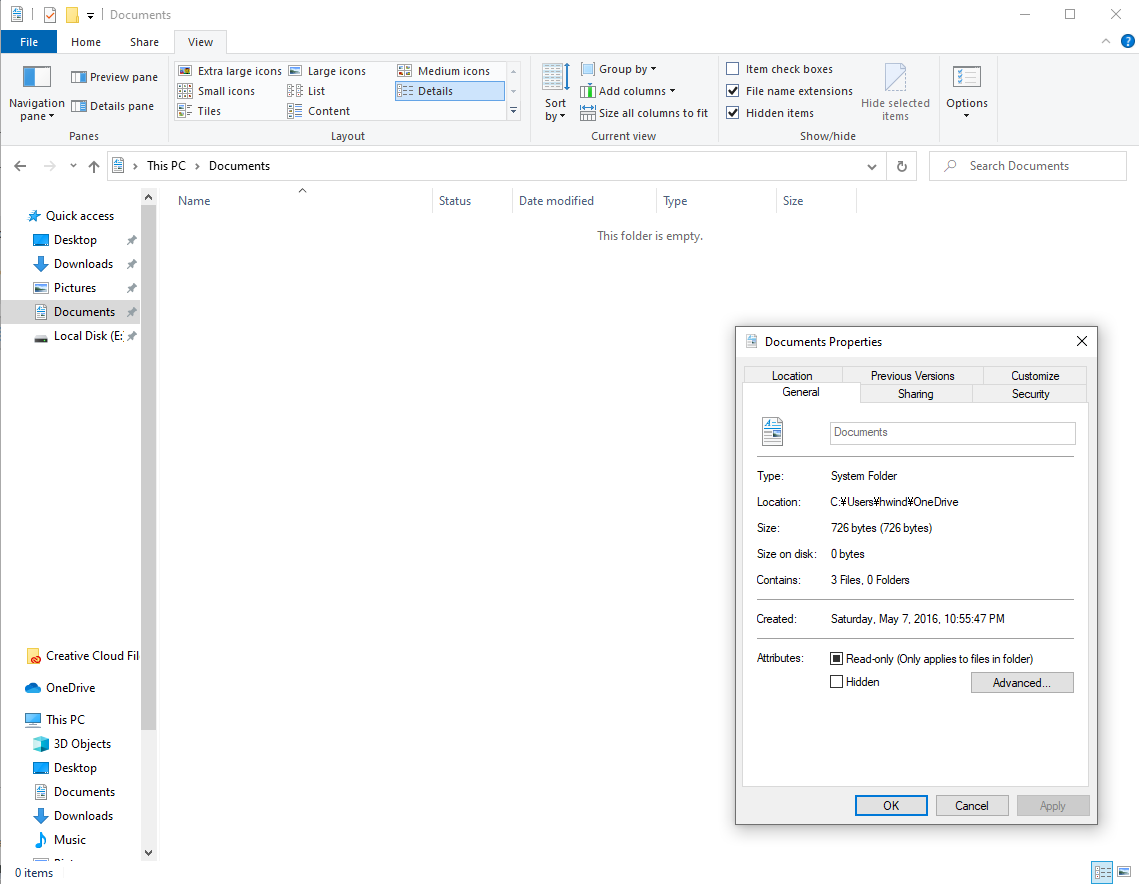1139x884 pixels.
Task: Open OneDrive in navigation sidebar
Action: pos(70,688)
